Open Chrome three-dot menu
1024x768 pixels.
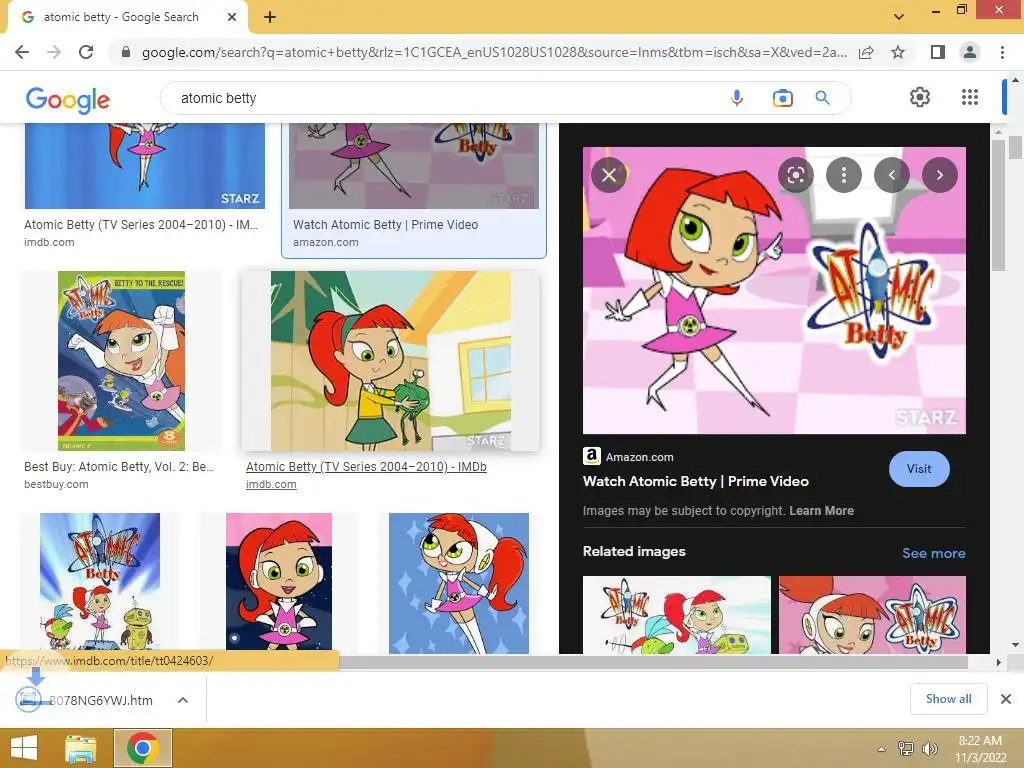click(x=1002, y=52)
